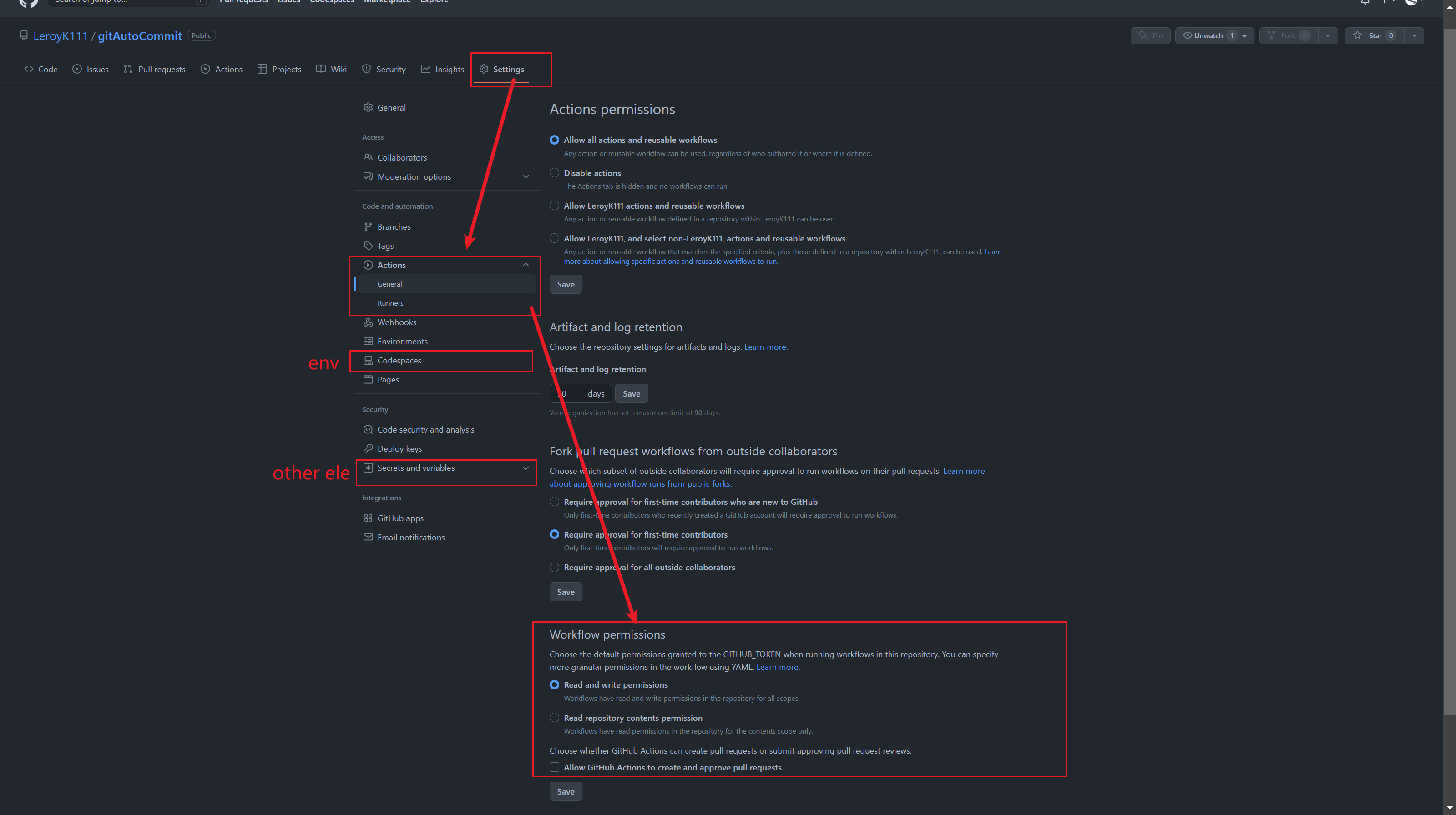Select Read repository contents permission radio
Image resolution: width=1456 pixels, height=815 pixels.
click(x=554, y=718)
